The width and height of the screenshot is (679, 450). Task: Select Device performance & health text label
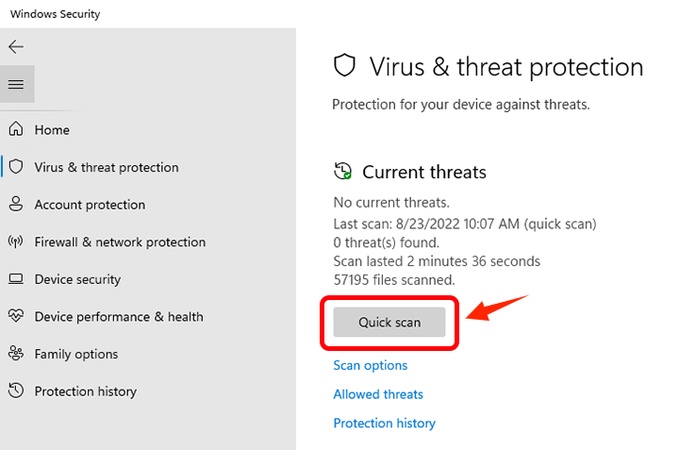[118, 317]
